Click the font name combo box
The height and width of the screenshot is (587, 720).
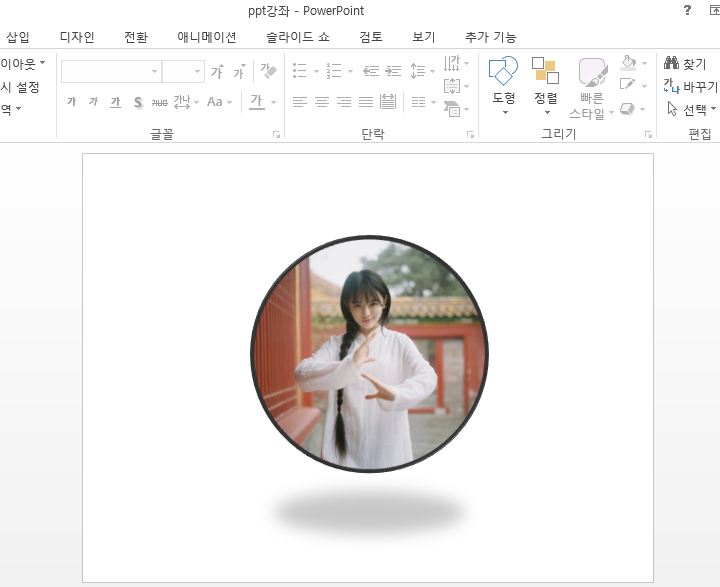[x=111, y=72]
